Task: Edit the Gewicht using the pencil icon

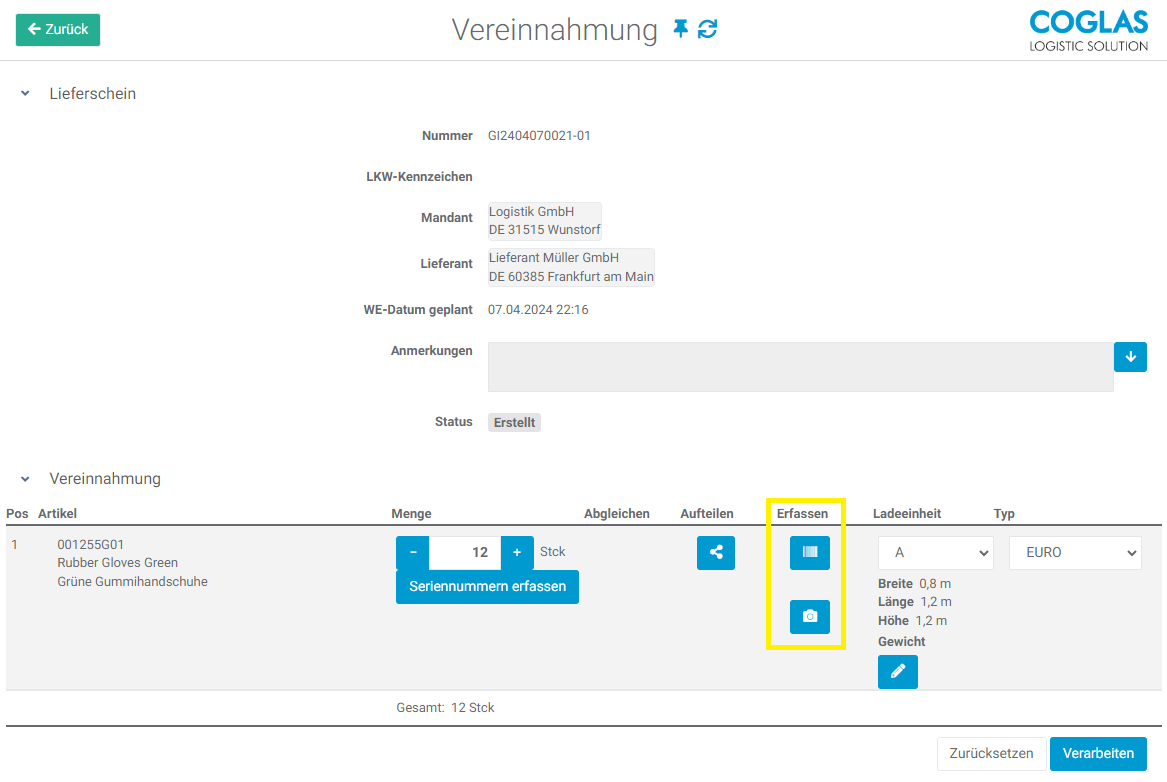Action: point(897,671)
